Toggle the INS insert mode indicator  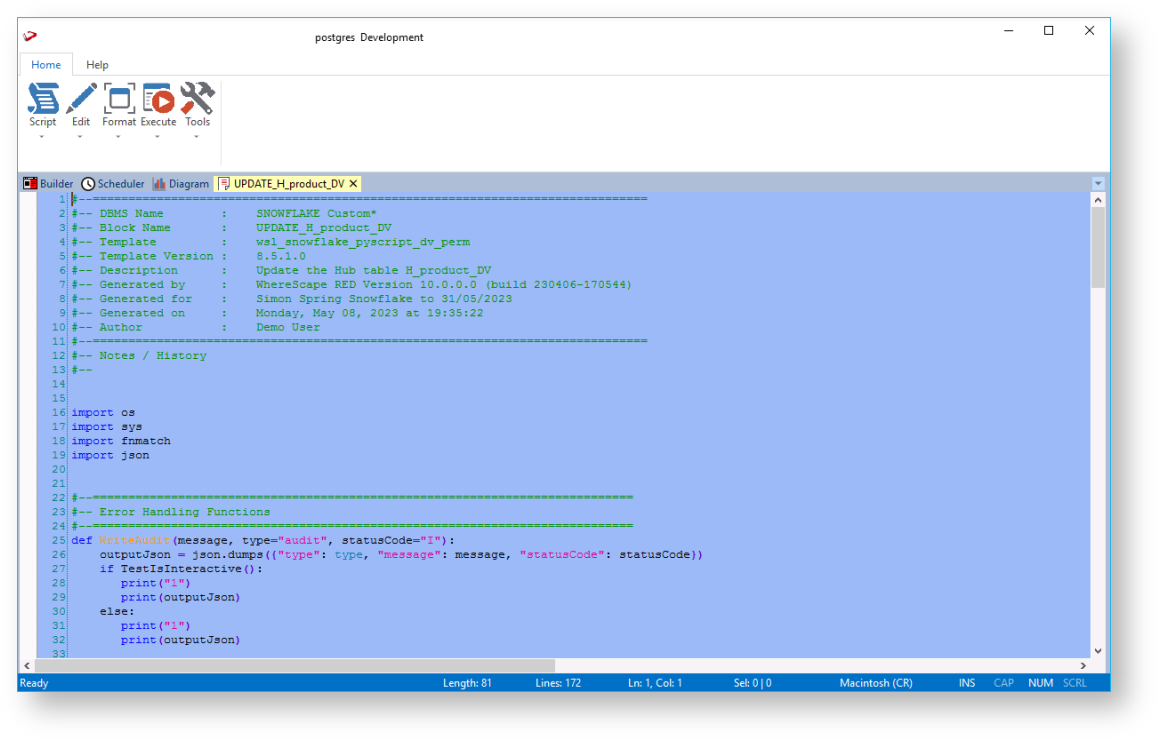click(x=966, y=683)
